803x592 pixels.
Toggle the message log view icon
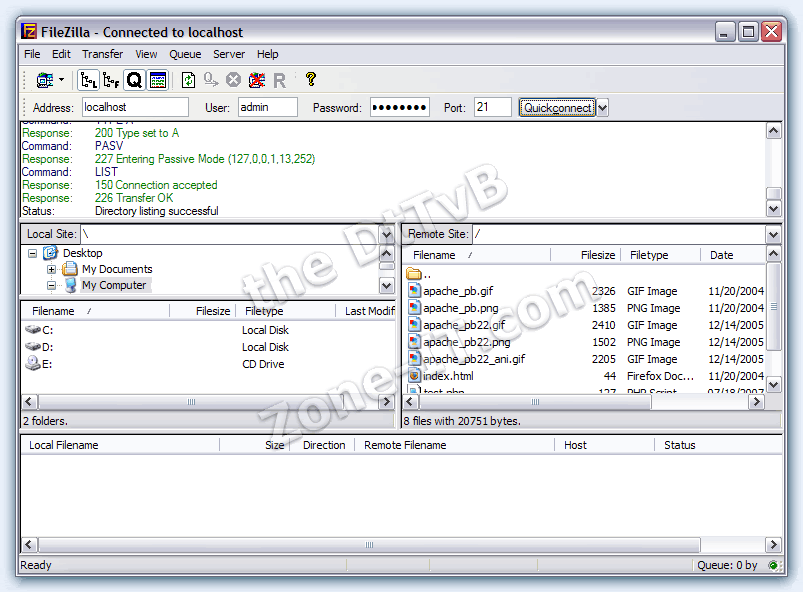pos(158,80)
